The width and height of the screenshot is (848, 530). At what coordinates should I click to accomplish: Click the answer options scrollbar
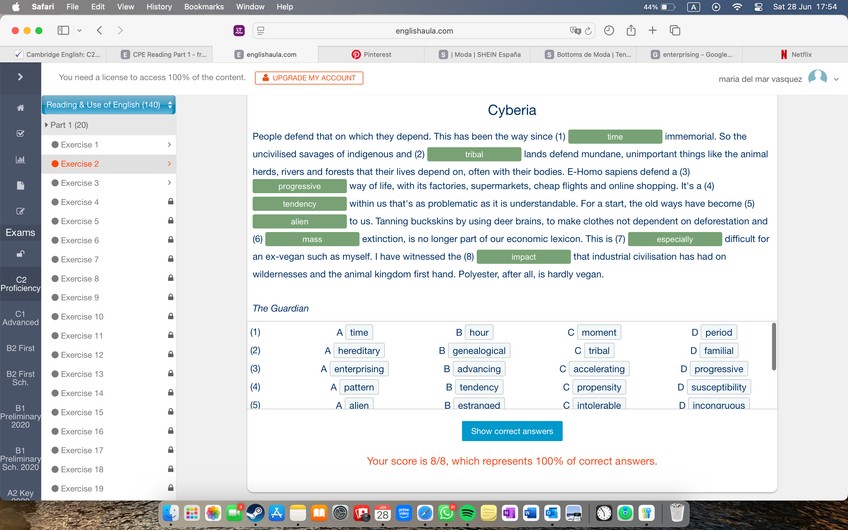[773, 347]
